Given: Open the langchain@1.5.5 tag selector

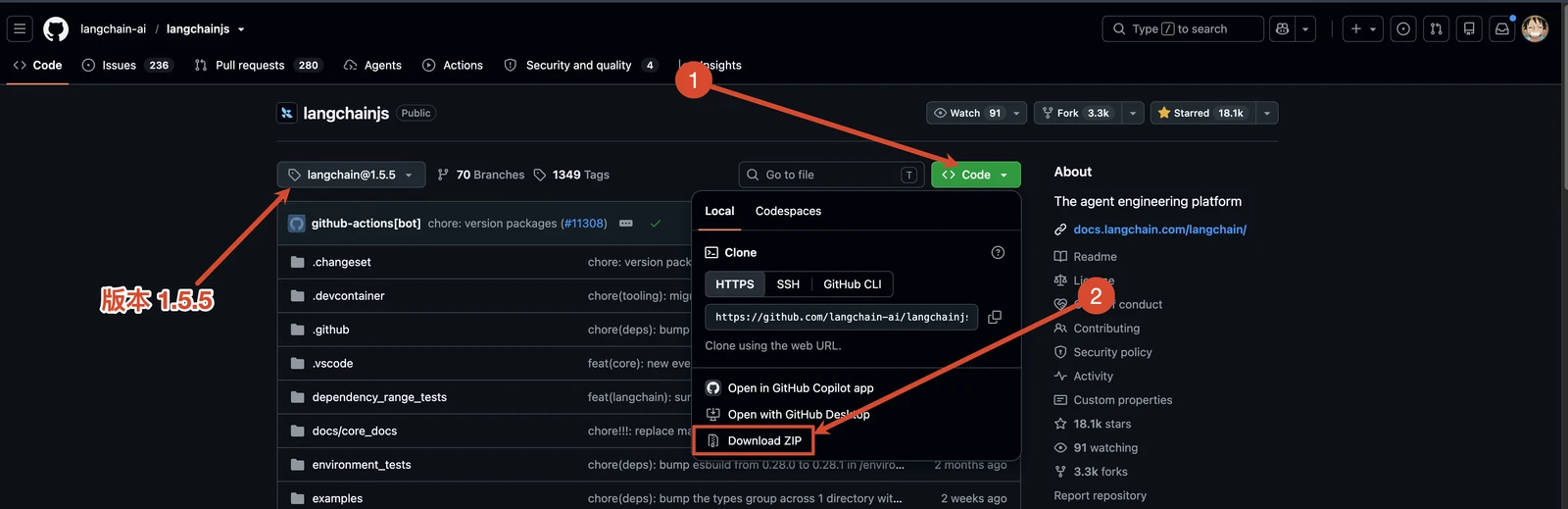Looking at the screenshot, I should (x=351, y=175).
